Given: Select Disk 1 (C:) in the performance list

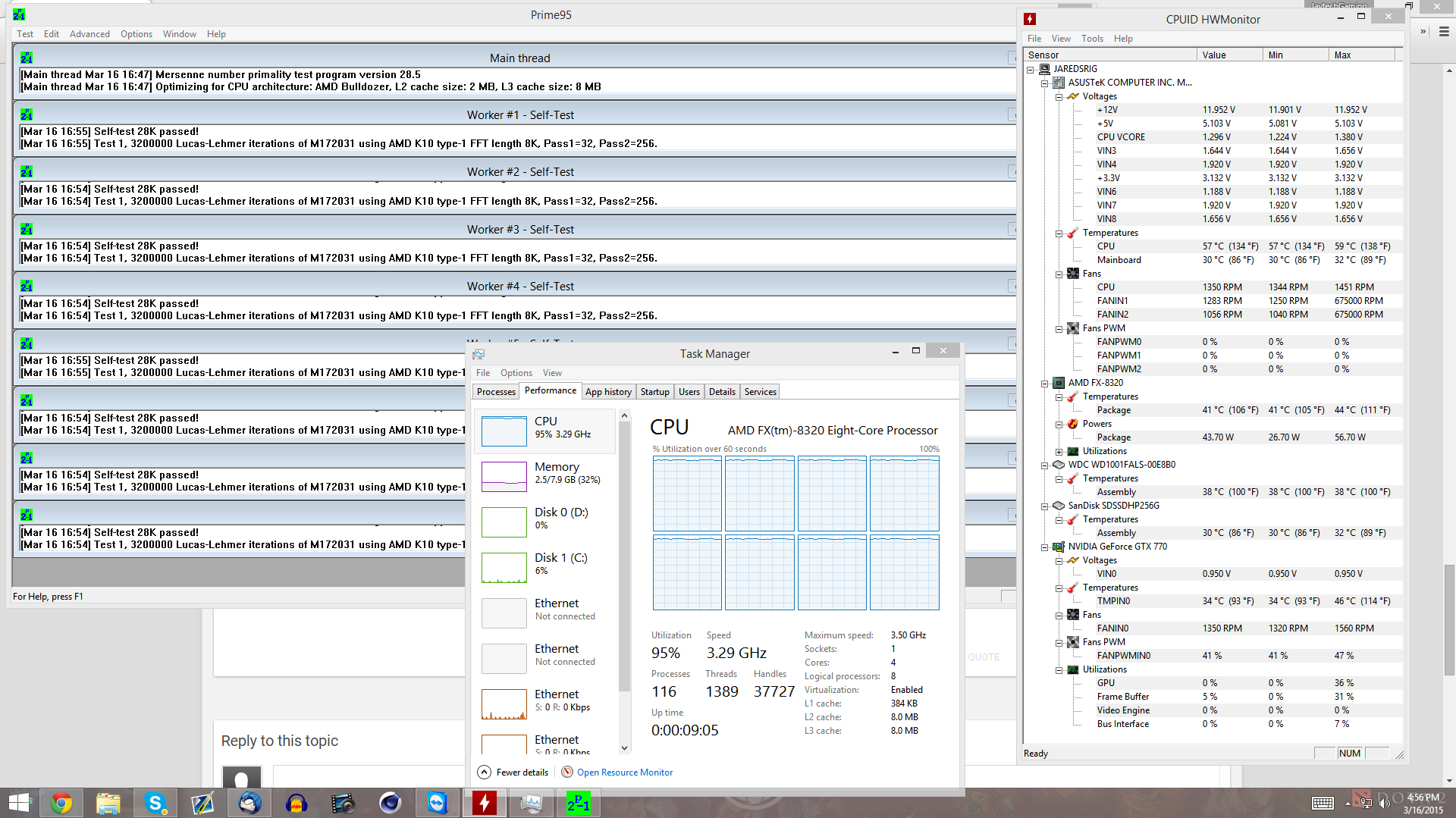Looking at the screenshot, I should pos(545,567).
